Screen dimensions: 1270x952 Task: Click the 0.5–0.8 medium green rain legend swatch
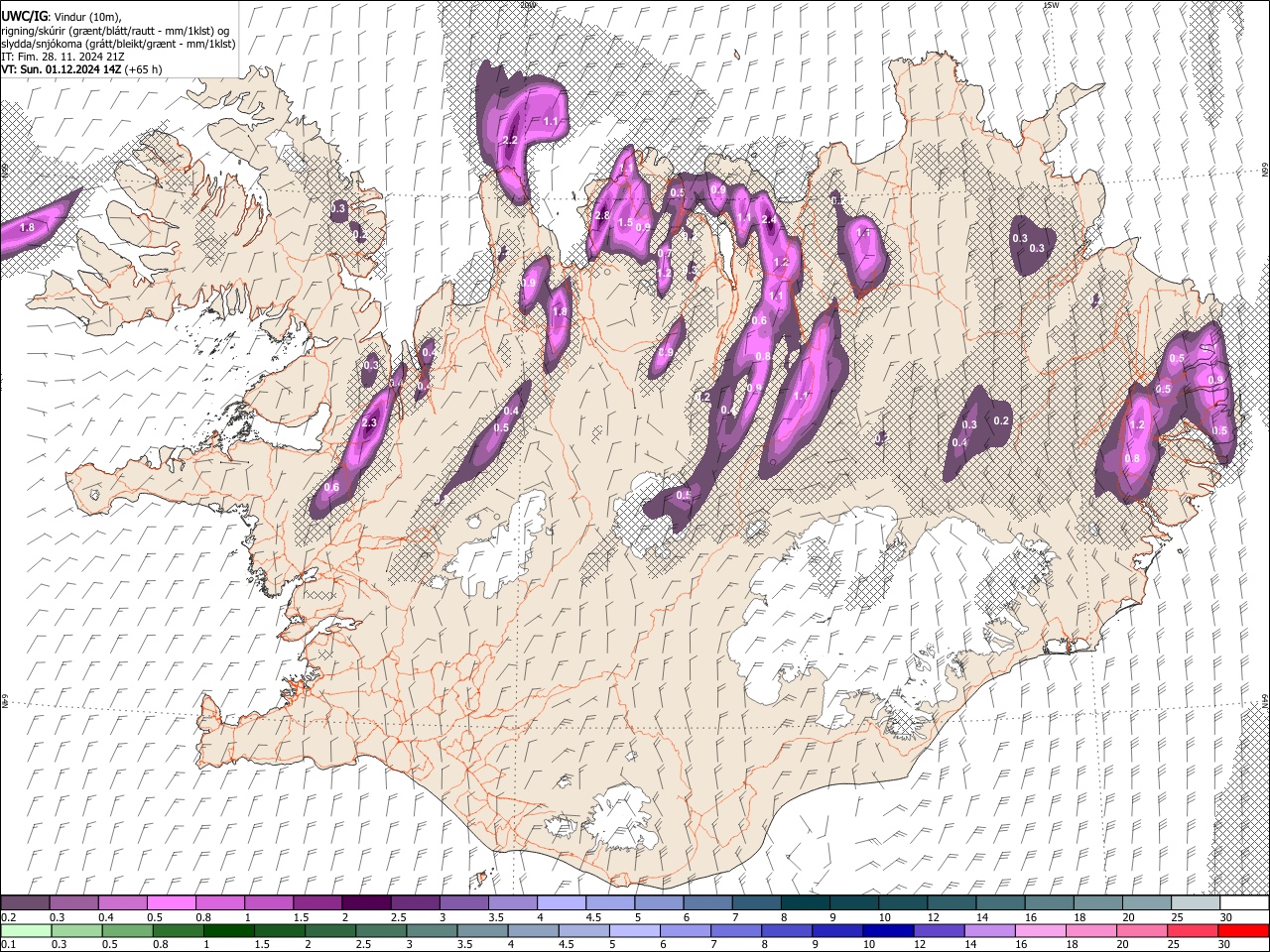tap(127, 930)
